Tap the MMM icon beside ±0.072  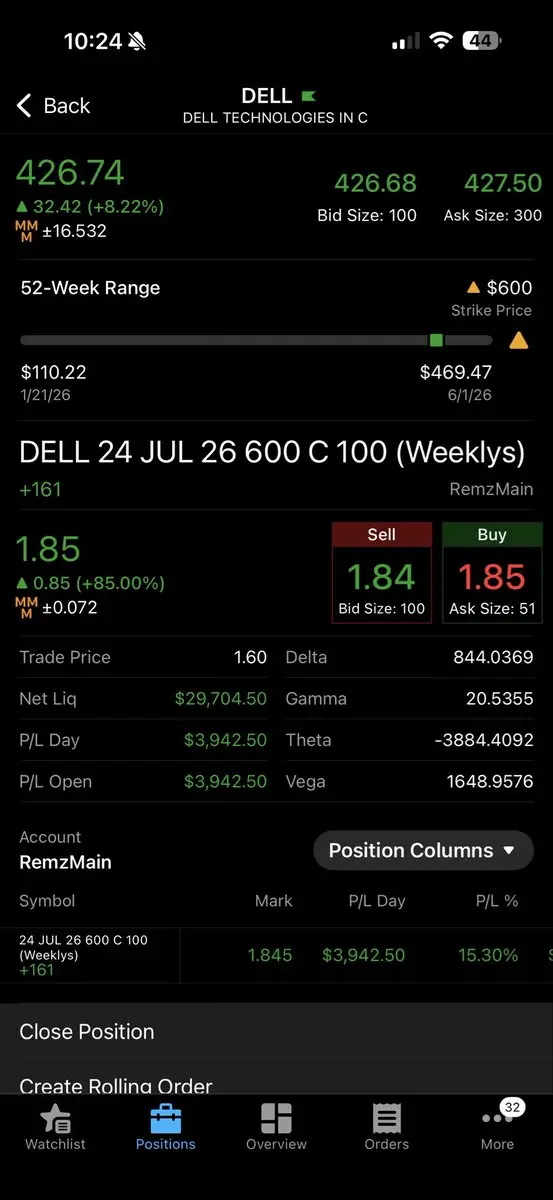pos(26,607)
